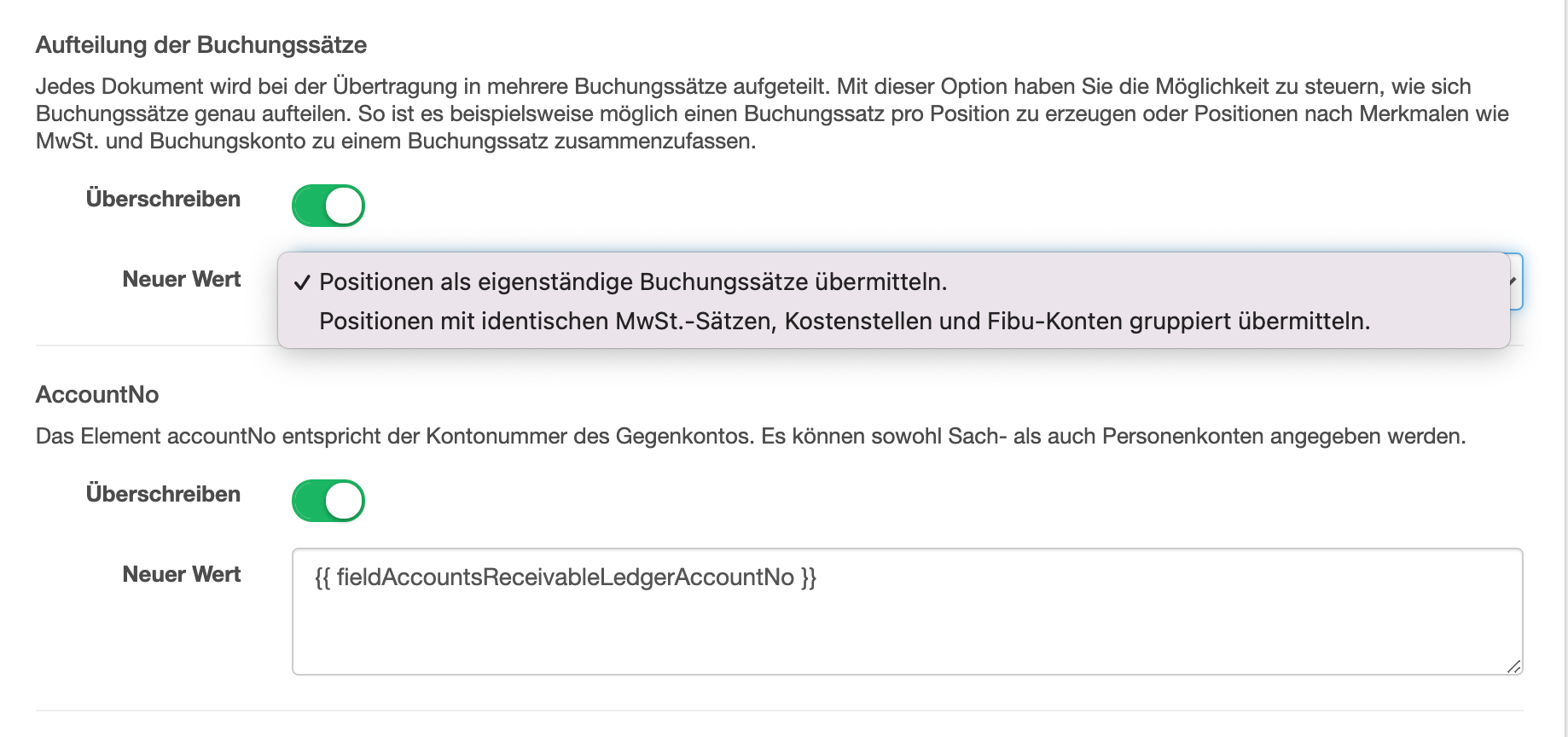Screen dimensions: 1568x737
Task: Focus the AccountNo Neuer Wert text area
Action: [907, 612]
